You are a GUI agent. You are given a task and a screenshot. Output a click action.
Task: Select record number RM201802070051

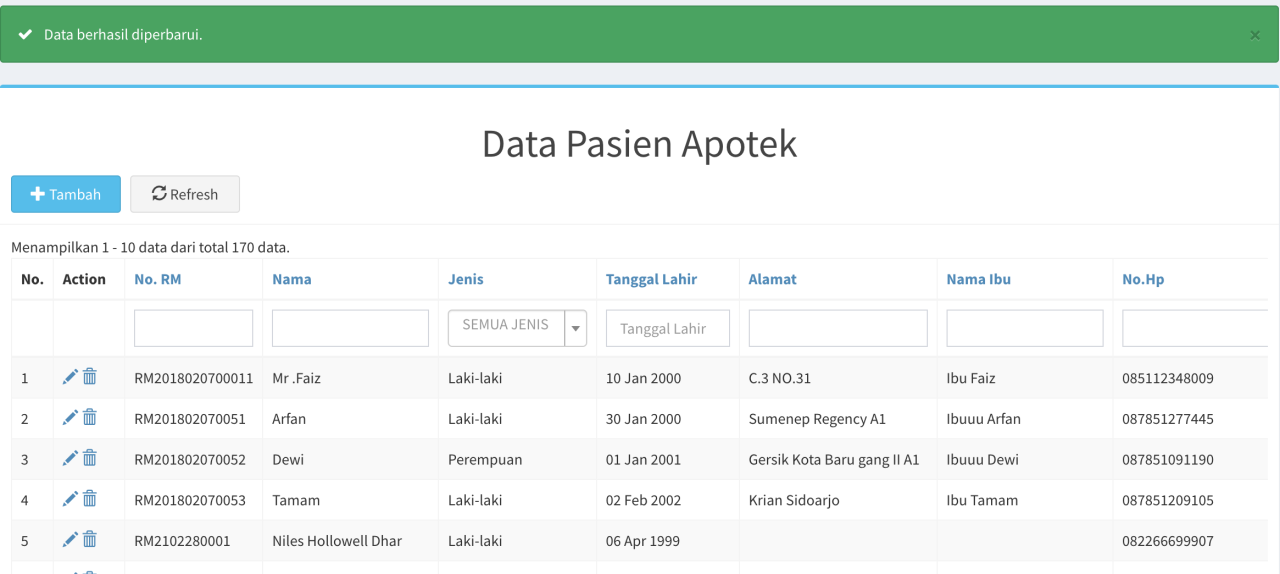click(x=190, y=419)
